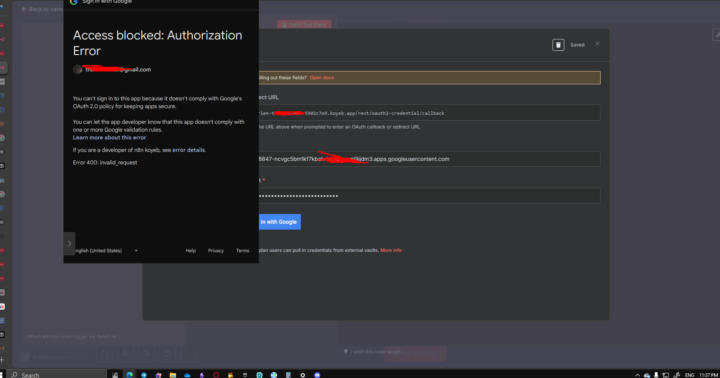
Task: Open the 'Learn more about this error' link
Action: click(109, 137)
